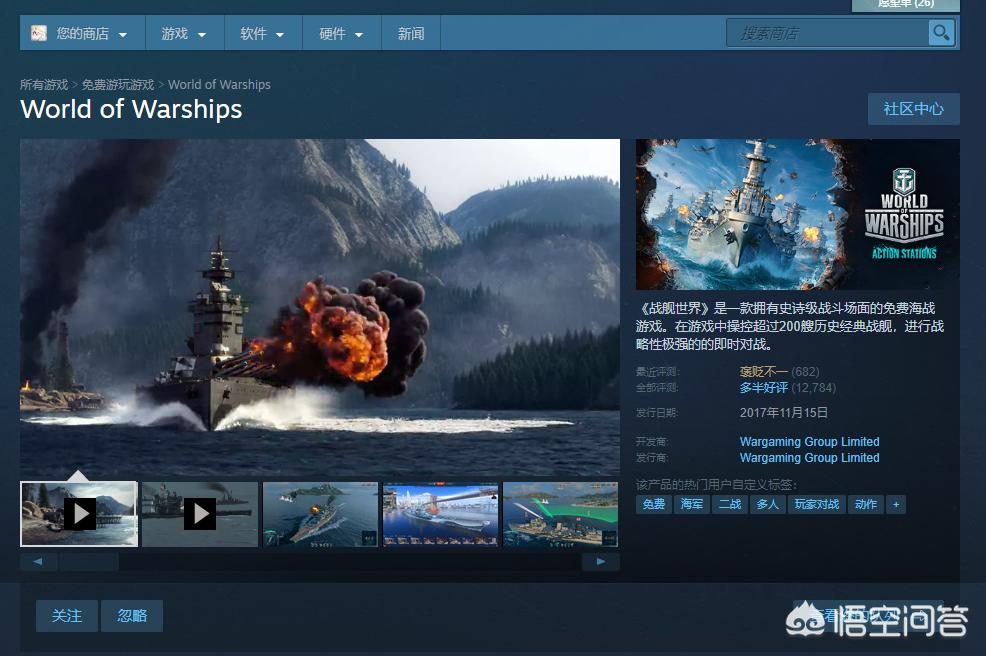Click the 忽略 ignore button
This screenshot has width=986, height=656.
[132, 616]
